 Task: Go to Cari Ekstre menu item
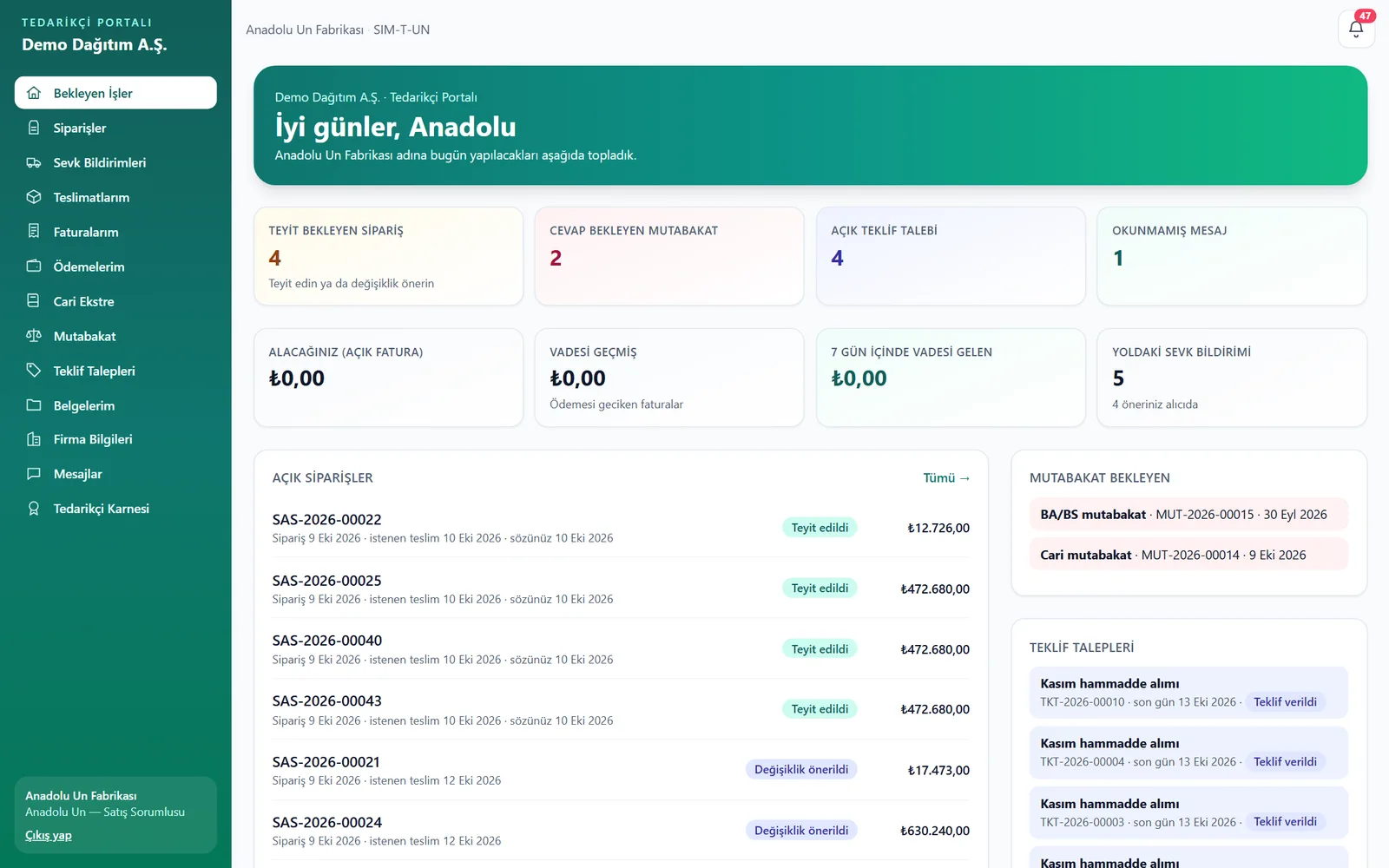point(115,301)
